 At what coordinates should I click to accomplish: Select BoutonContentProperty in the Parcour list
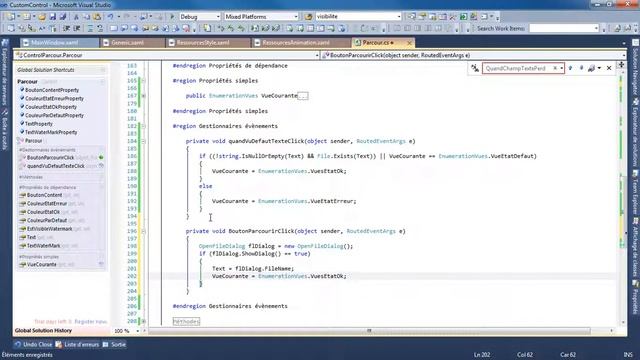coord(52,90)
